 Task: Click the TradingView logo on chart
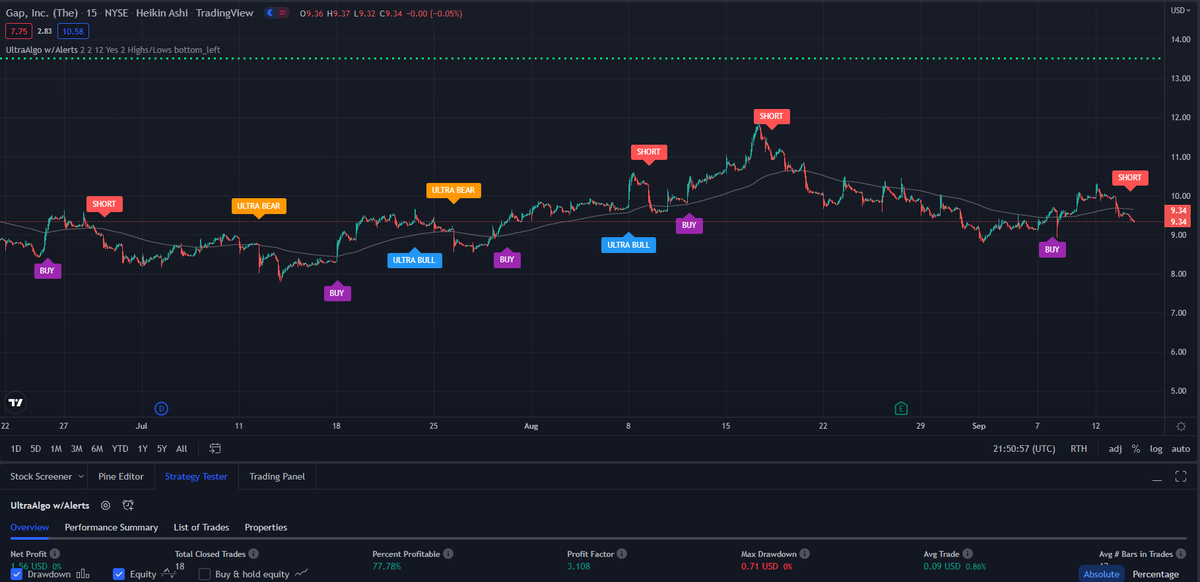(15, 403)
